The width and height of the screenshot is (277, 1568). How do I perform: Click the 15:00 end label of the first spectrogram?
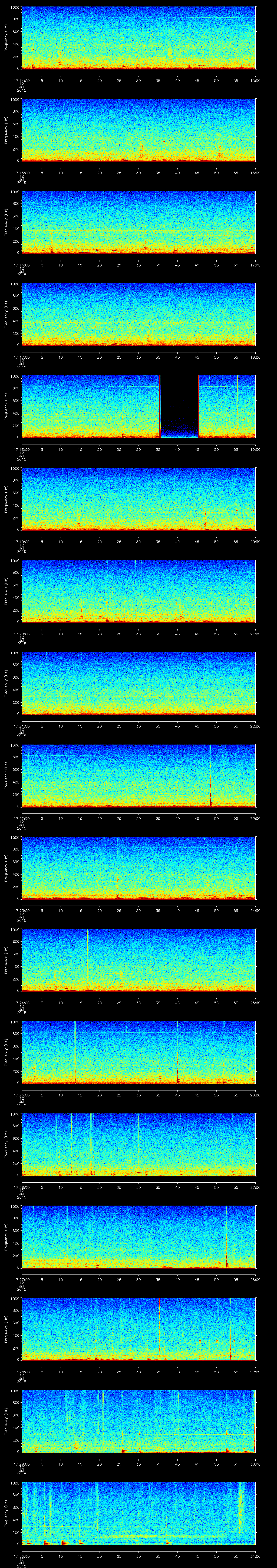(x=255, y=80)
